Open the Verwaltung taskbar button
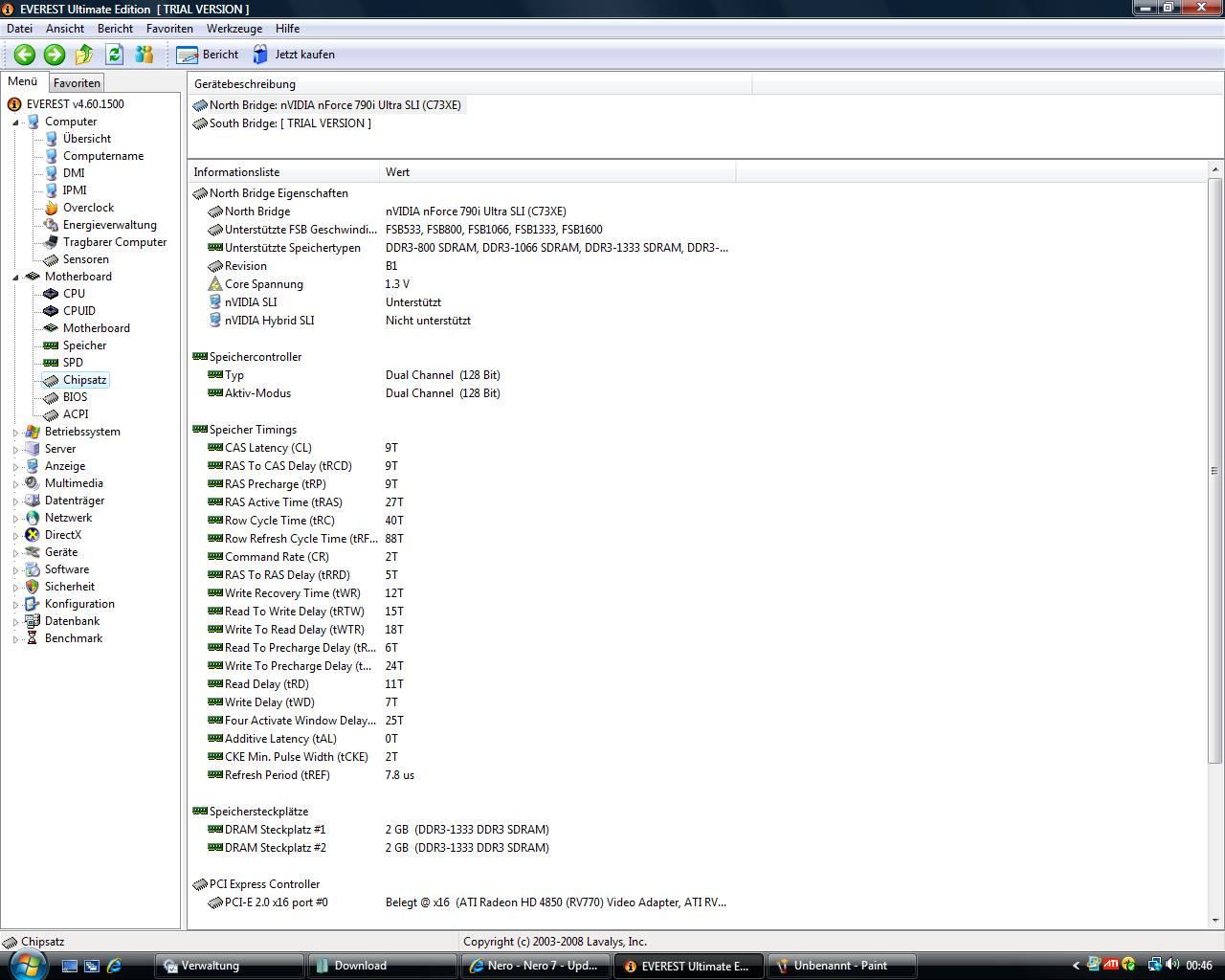Viewport: 1225px width, 980px height. coord(229,966)
